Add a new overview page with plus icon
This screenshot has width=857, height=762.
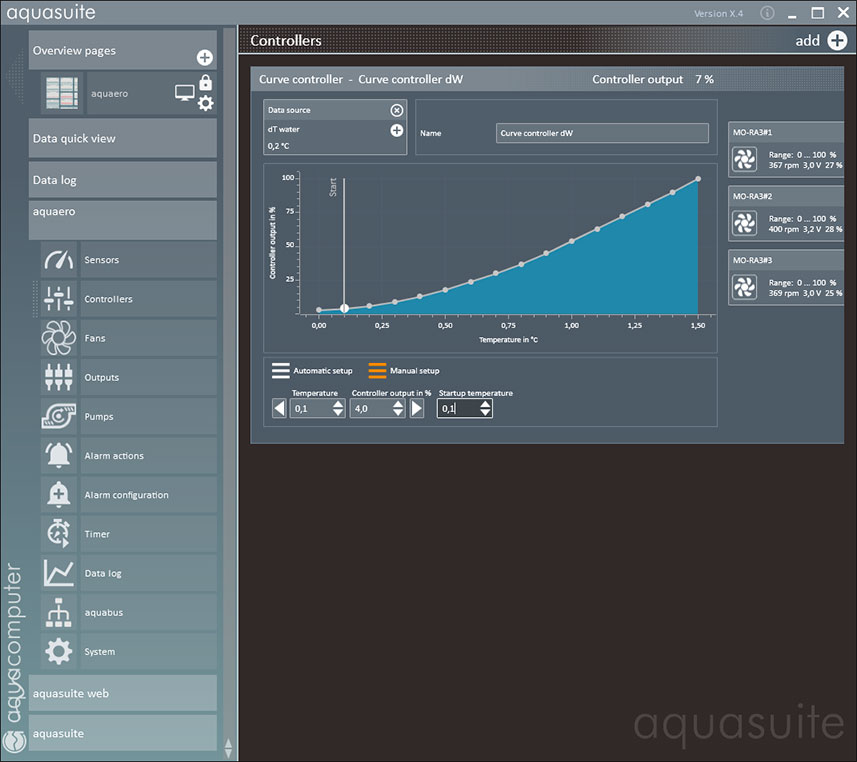[x=204, y=57]
